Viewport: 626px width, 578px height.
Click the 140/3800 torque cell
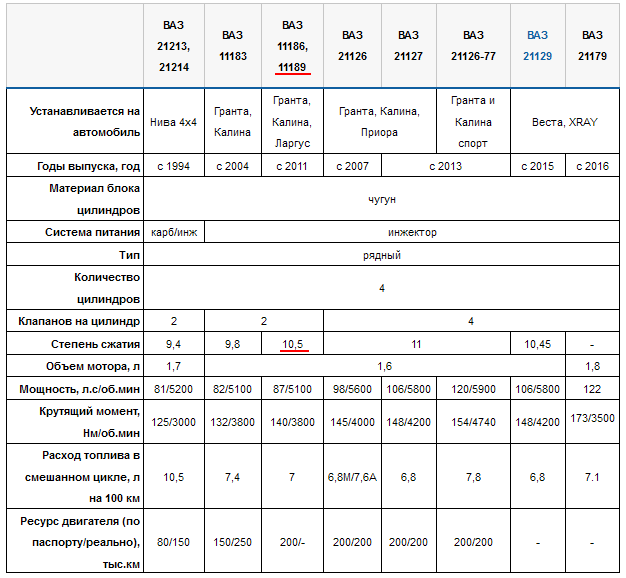click(292, 422)
